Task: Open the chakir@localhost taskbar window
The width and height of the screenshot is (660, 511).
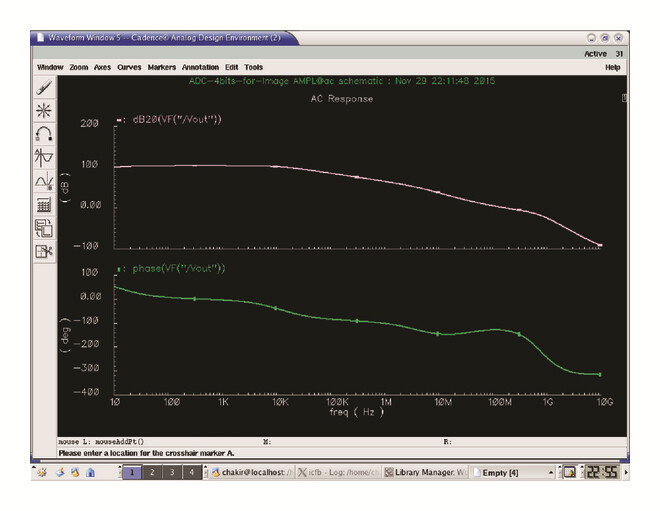Action: click(x=252, y=473)
